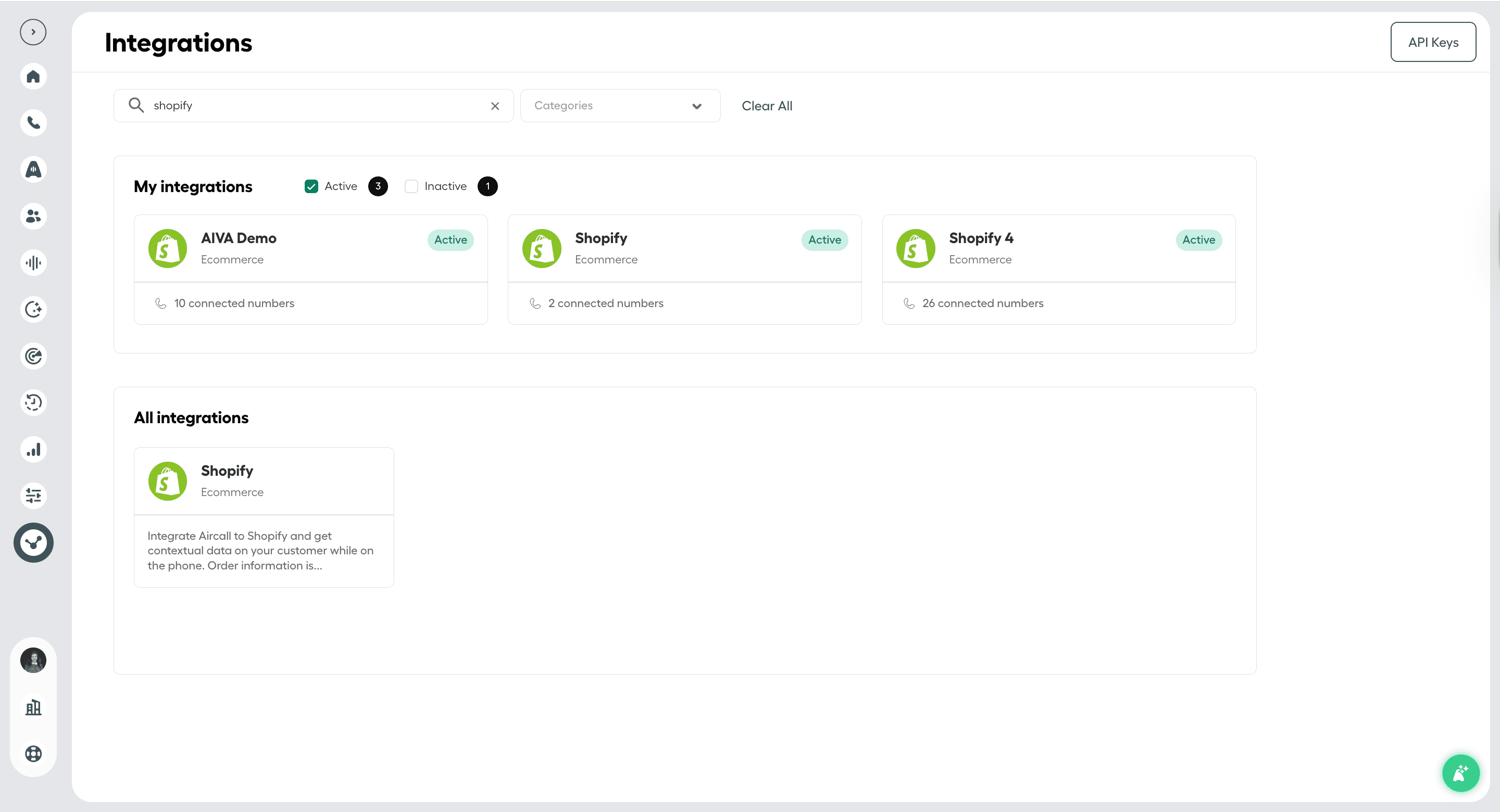
Task: Open the user profile avatar
Action: click(33, 660)
